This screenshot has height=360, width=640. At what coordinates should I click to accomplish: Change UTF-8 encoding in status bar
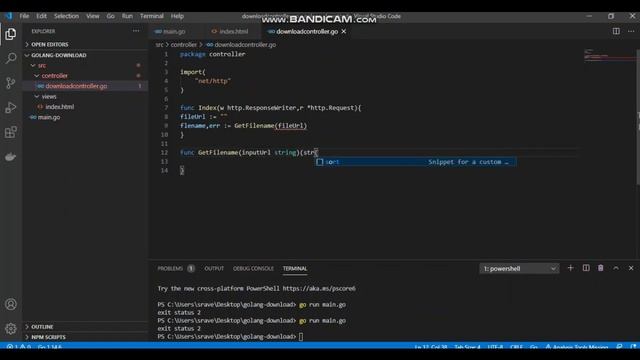point(496,347)
